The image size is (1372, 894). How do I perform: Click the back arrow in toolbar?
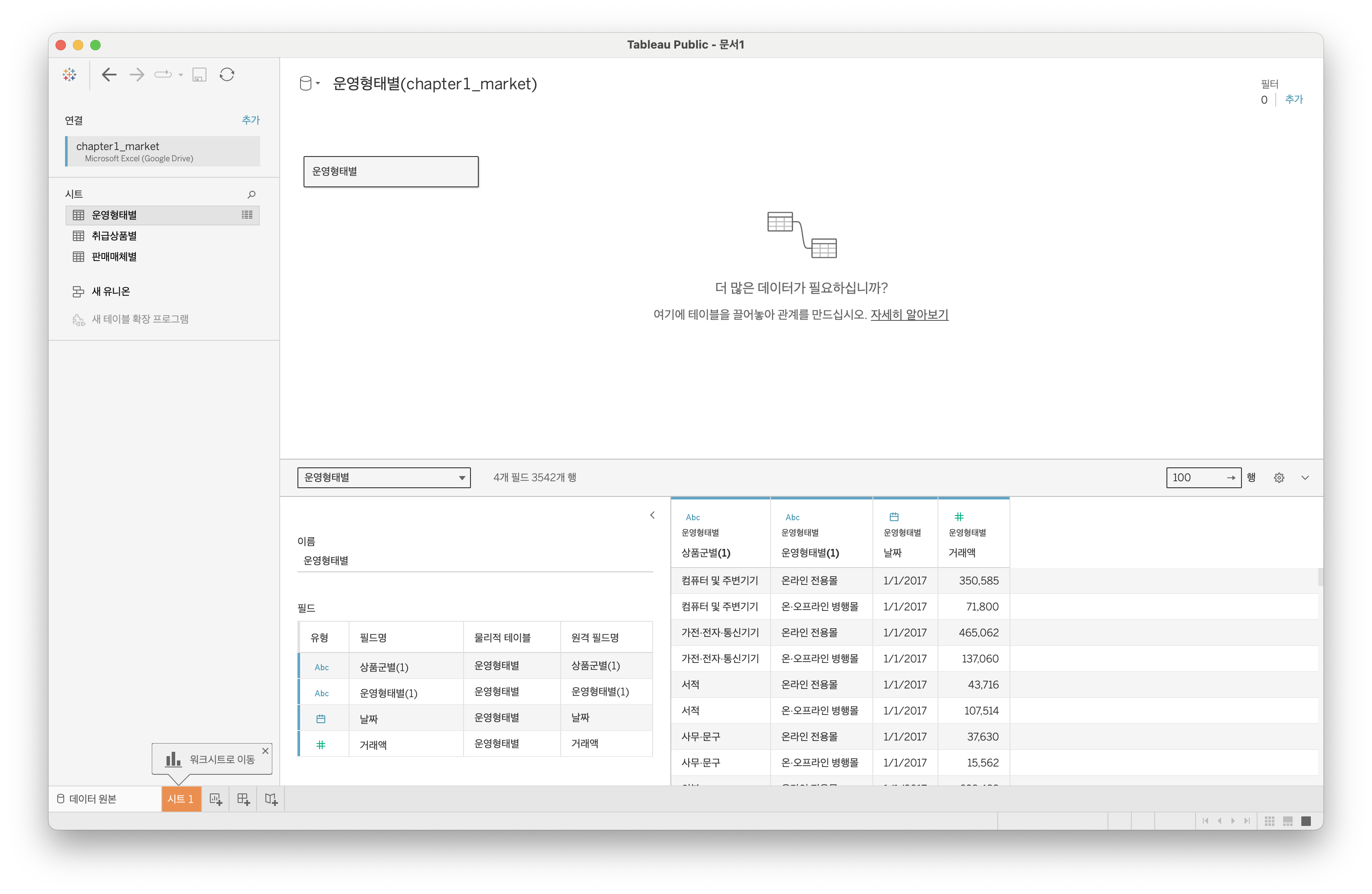109,75
